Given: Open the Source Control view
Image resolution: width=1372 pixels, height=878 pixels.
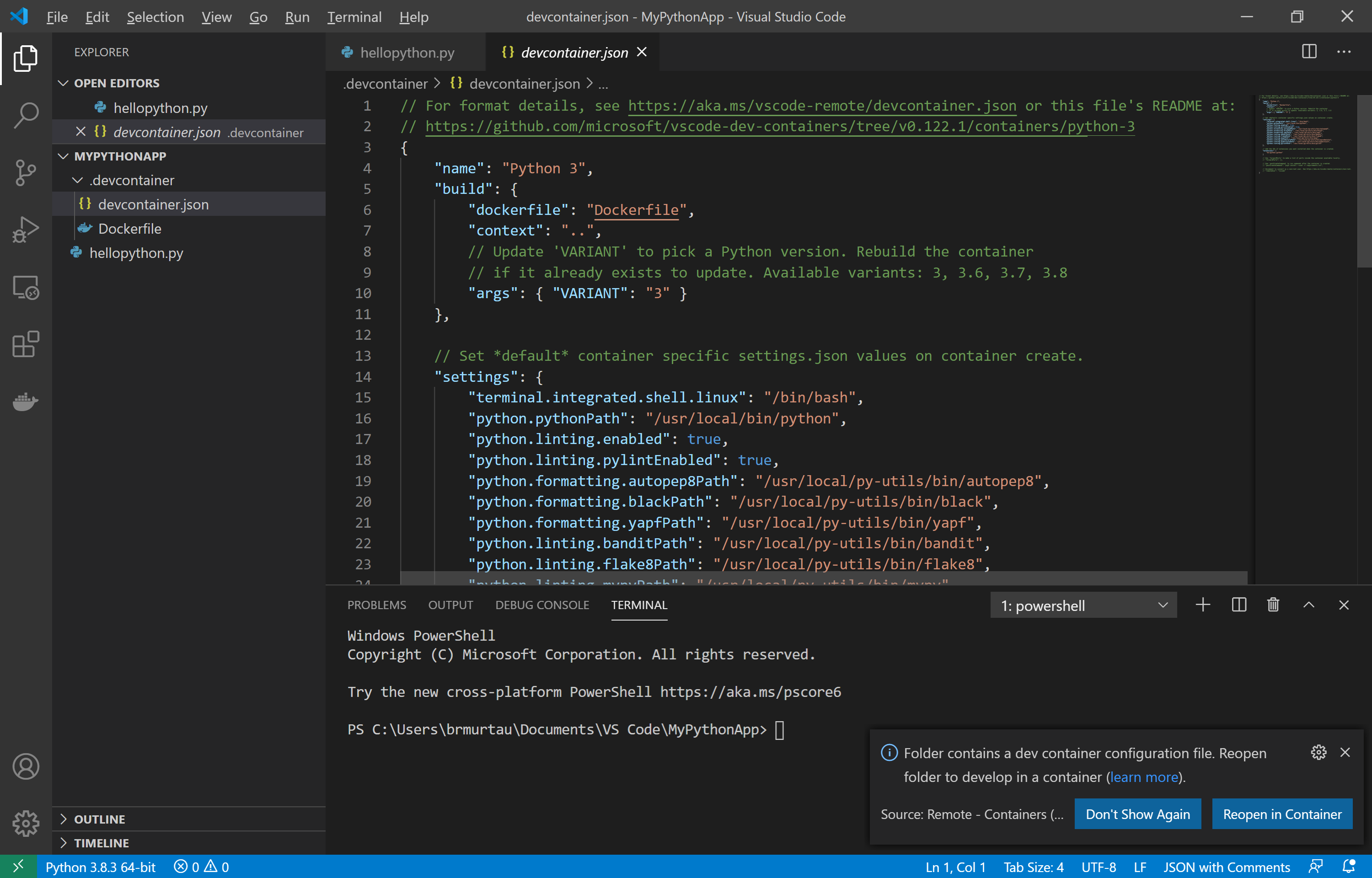Looking at the screenshot, I should tap(25, 172).
